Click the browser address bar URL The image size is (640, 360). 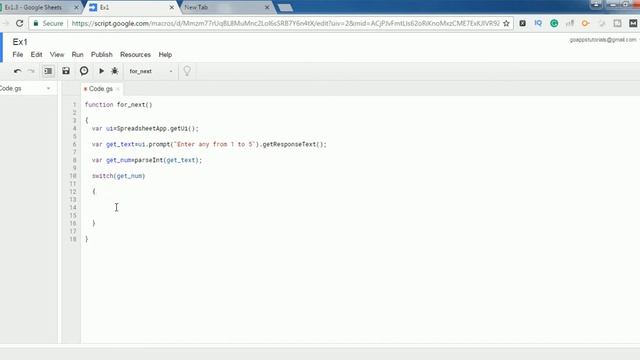[x=285, y=23]
